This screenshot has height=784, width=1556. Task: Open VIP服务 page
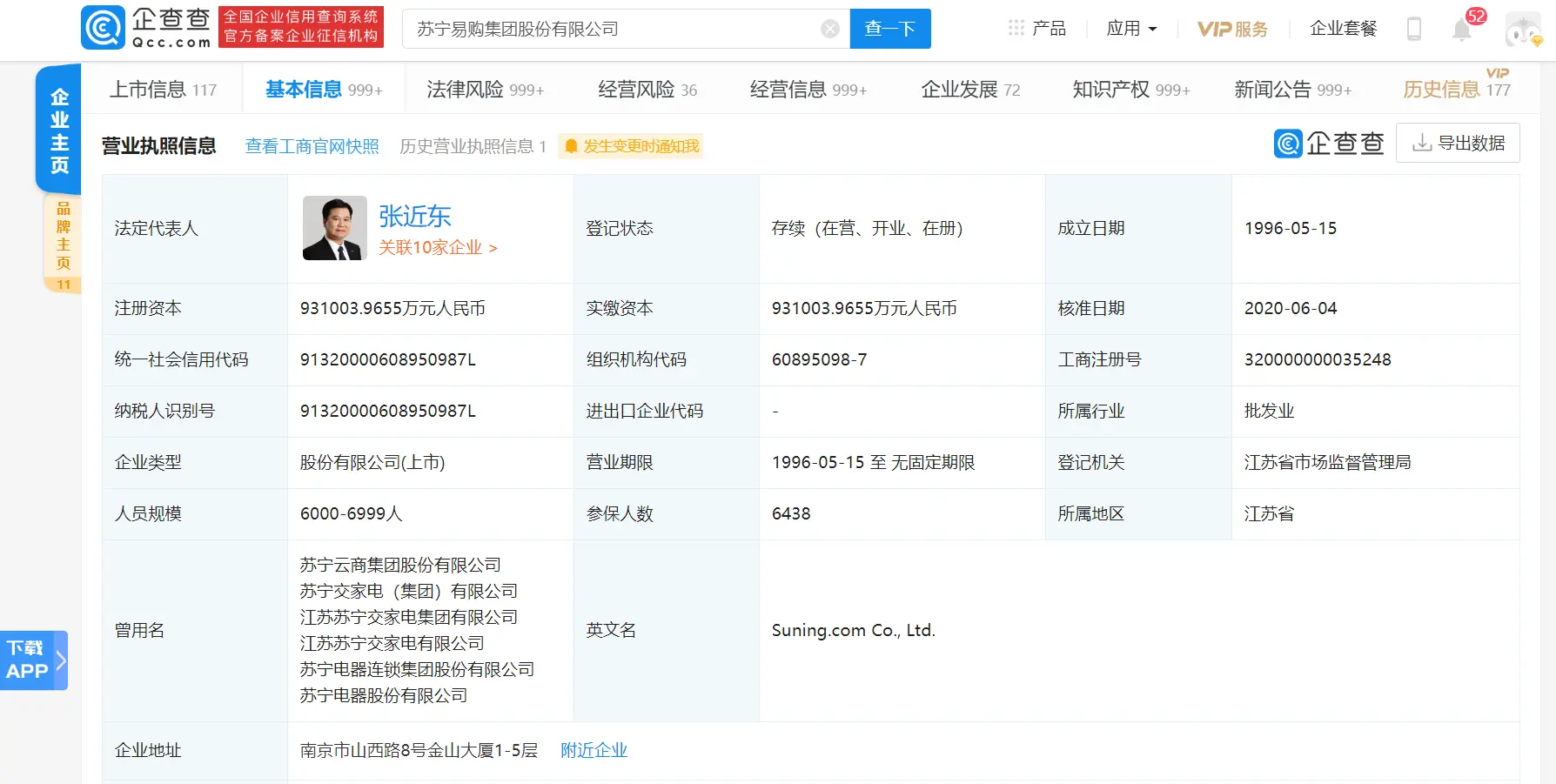(1232, 29)
